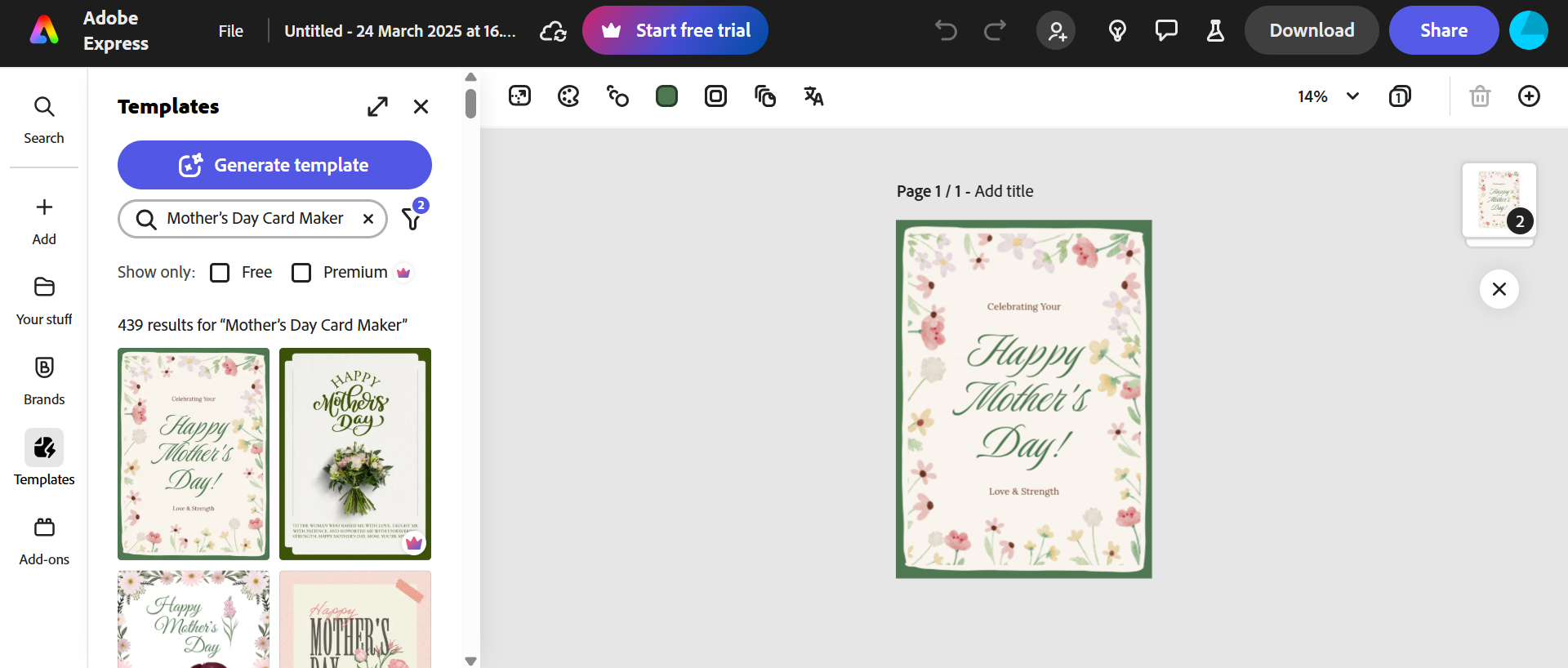Invite collaborators with the add-person icon
The width and height of the screenshot is (1568, 668).
click(1056, 31)
